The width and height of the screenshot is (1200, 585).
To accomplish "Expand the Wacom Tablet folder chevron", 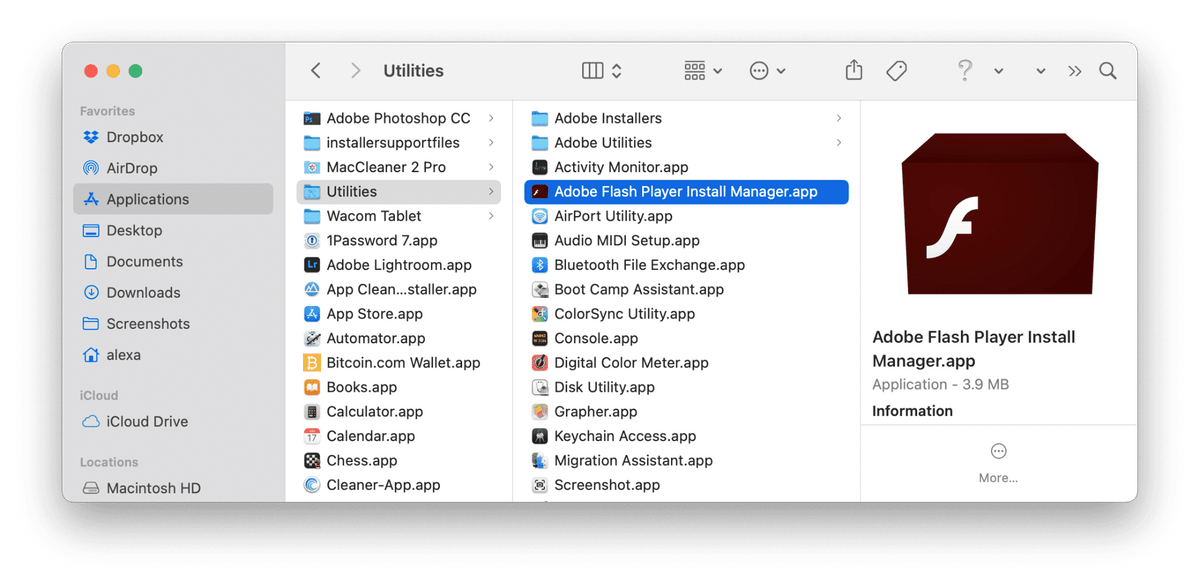I will tap(492, 215).
